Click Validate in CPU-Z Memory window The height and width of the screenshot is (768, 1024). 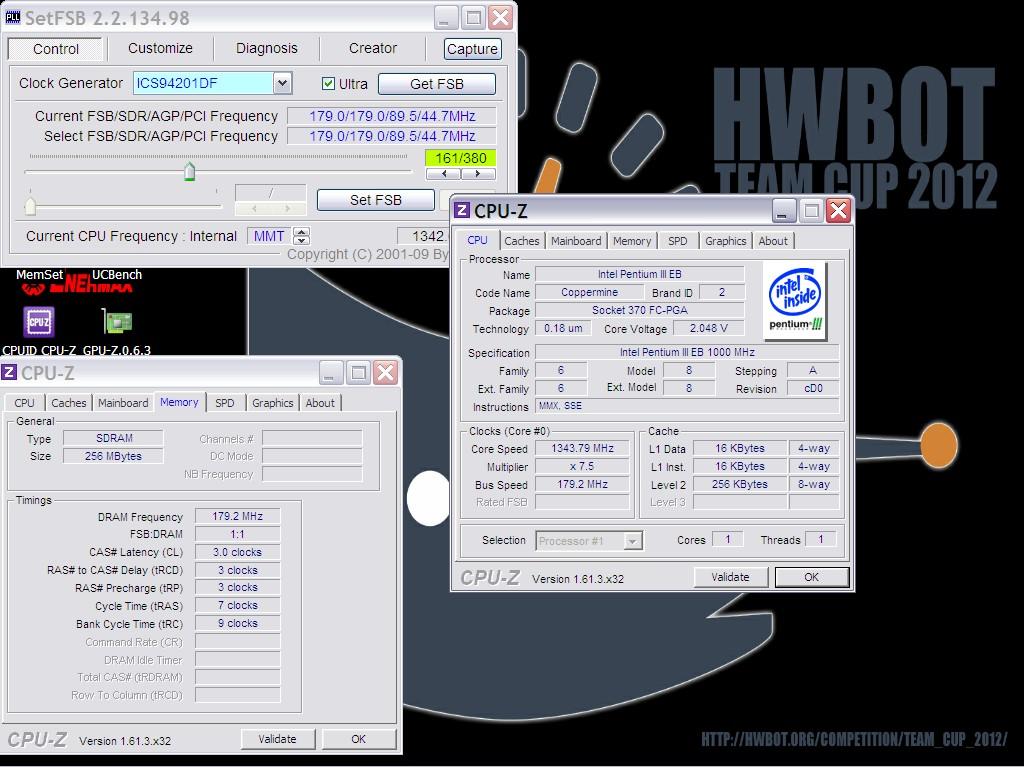pos(277,739)
